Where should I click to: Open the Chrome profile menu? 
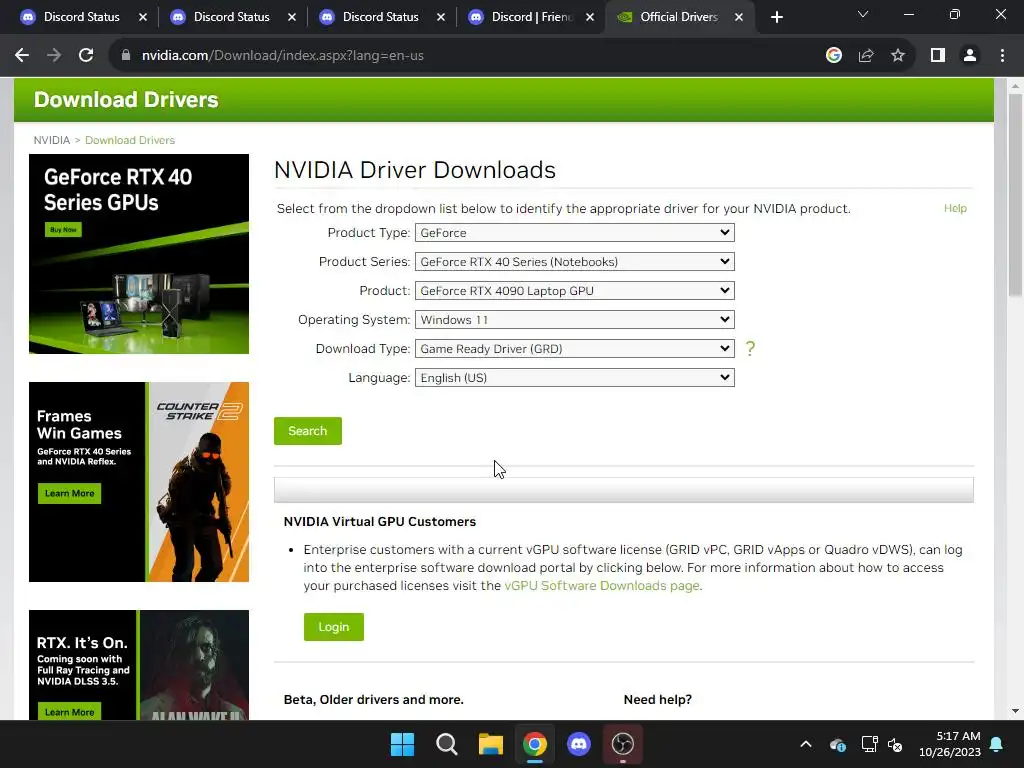tap(970, 56)
